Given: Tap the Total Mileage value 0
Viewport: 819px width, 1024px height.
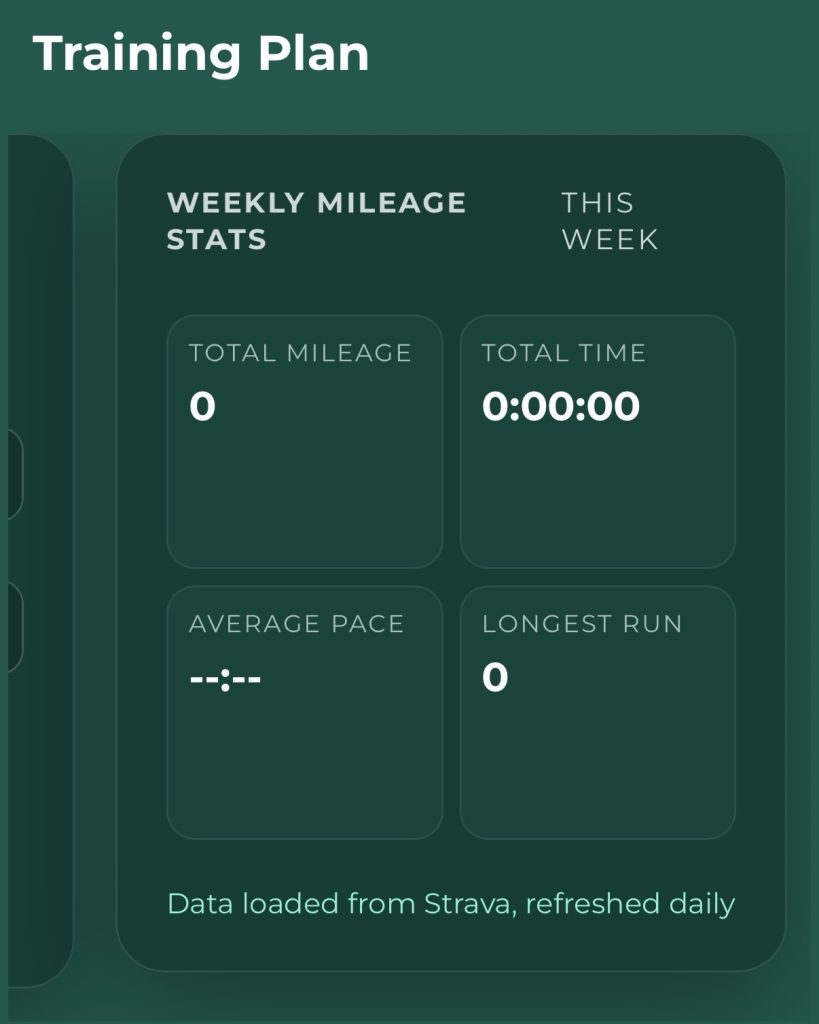Looking at the screenshot, I should coord(202,407).
